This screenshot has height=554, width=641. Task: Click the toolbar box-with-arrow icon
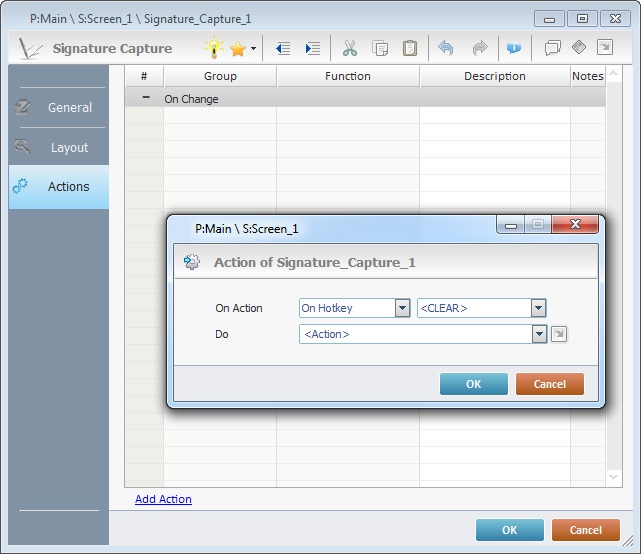605,47
